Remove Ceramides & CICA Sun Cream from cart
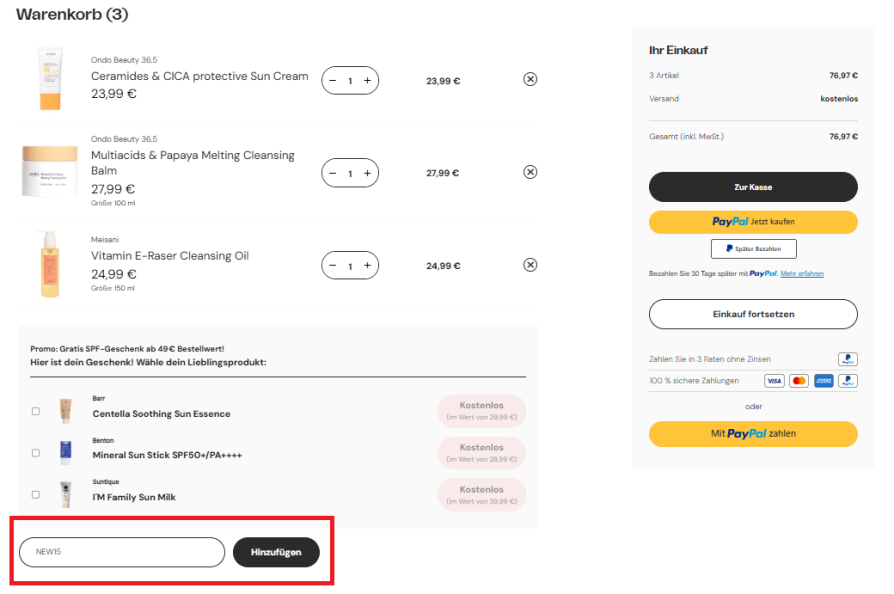 click(530, 79)
